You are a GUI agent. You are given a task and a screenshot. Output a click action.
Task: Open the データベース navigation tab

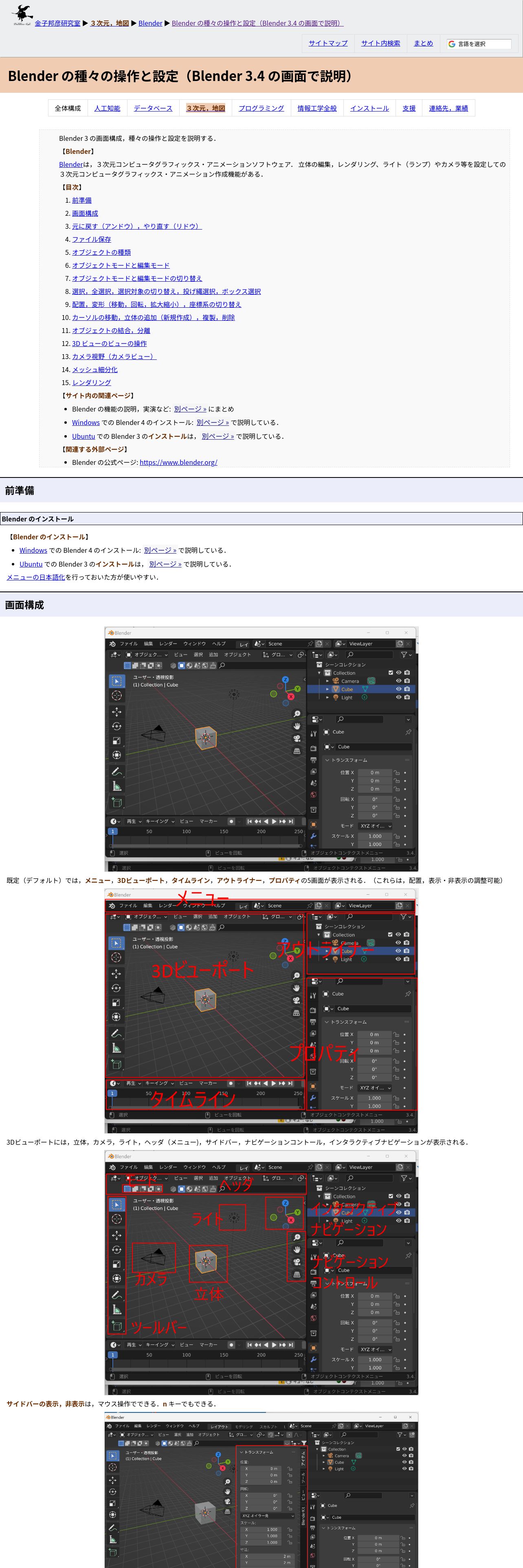click(x=153, y=108)
